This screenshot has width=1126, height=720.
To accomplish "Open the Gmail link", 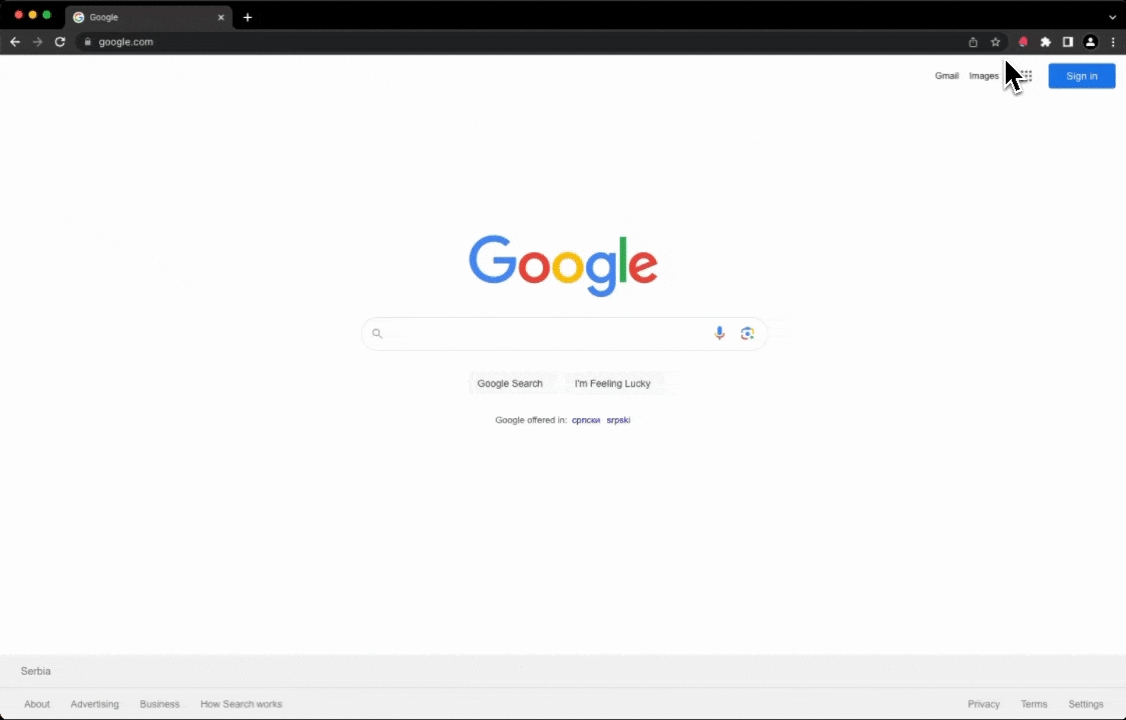I will (x=946, y=76).
